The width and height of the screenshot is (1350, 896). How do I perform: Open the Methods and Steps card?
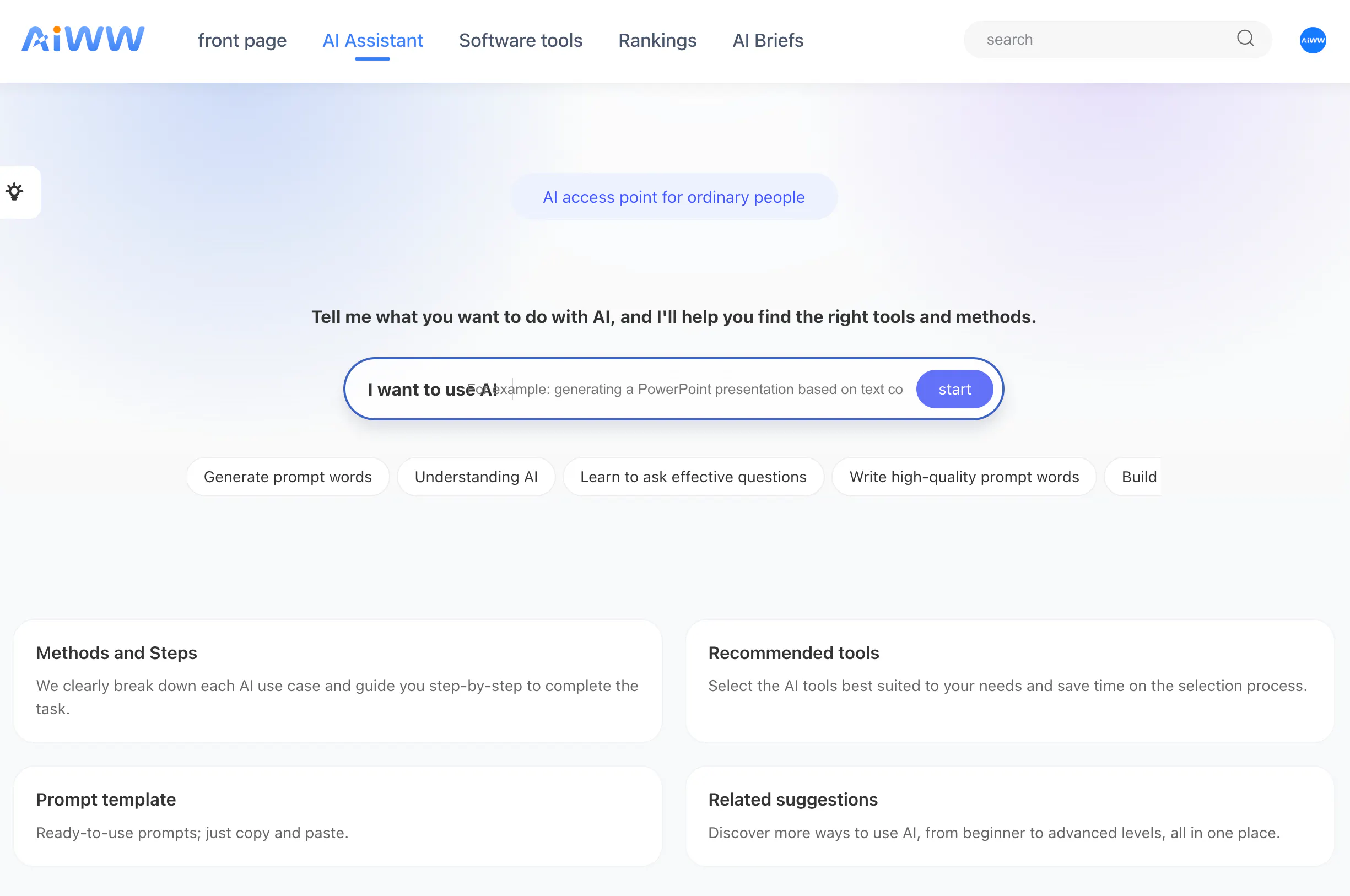(338, 681)
